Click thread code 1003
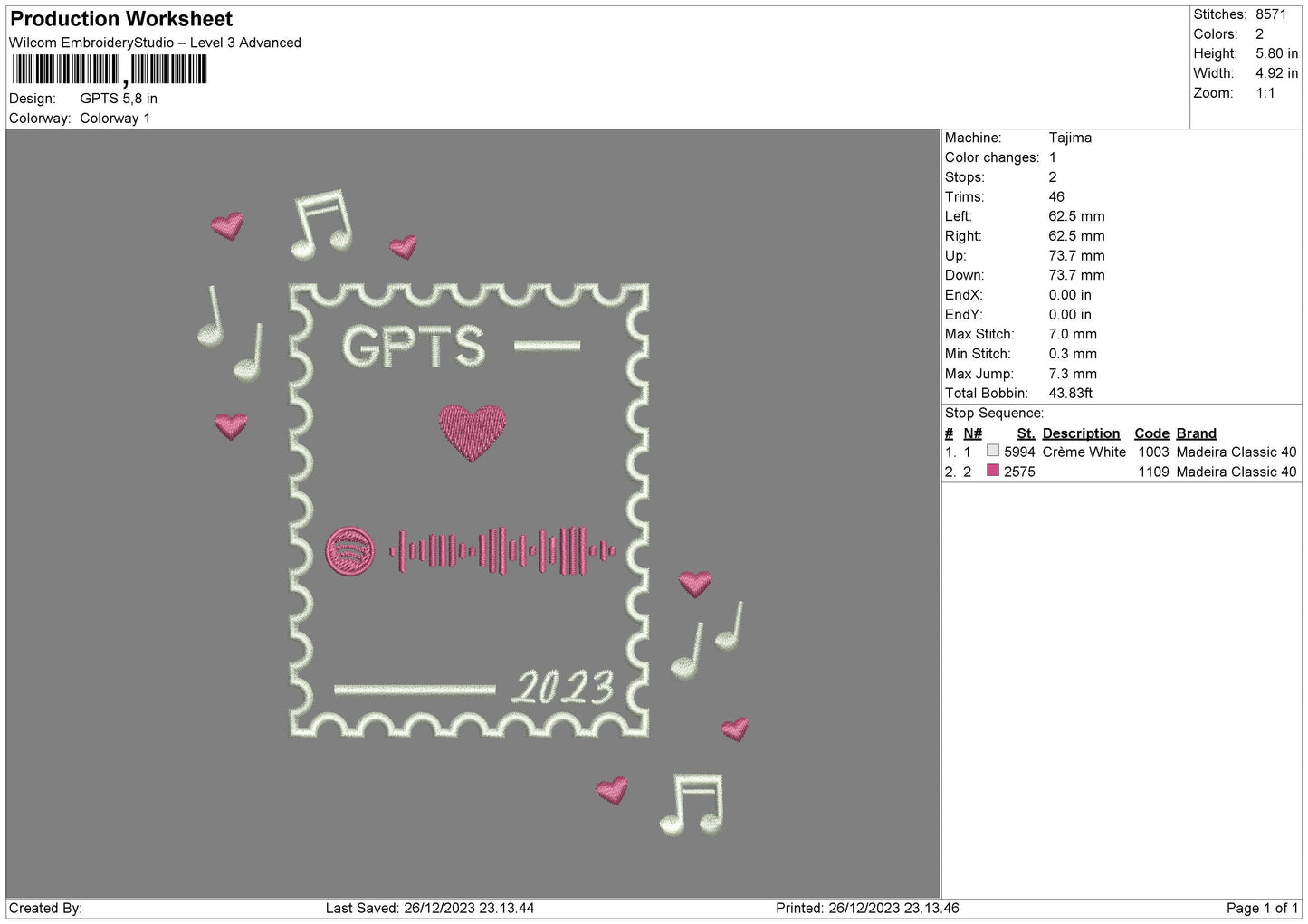 (x=1153, y=452)
